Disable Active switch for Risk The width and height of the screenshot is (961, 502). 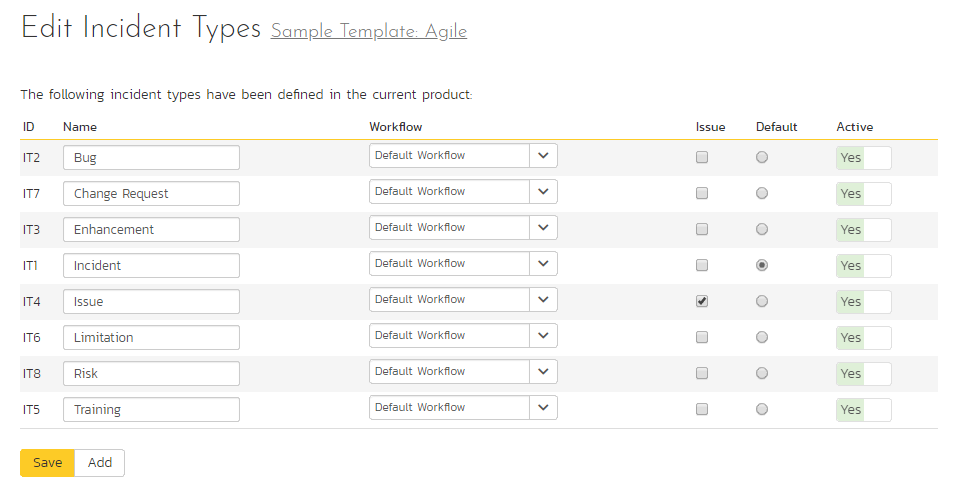click(864, 373)
